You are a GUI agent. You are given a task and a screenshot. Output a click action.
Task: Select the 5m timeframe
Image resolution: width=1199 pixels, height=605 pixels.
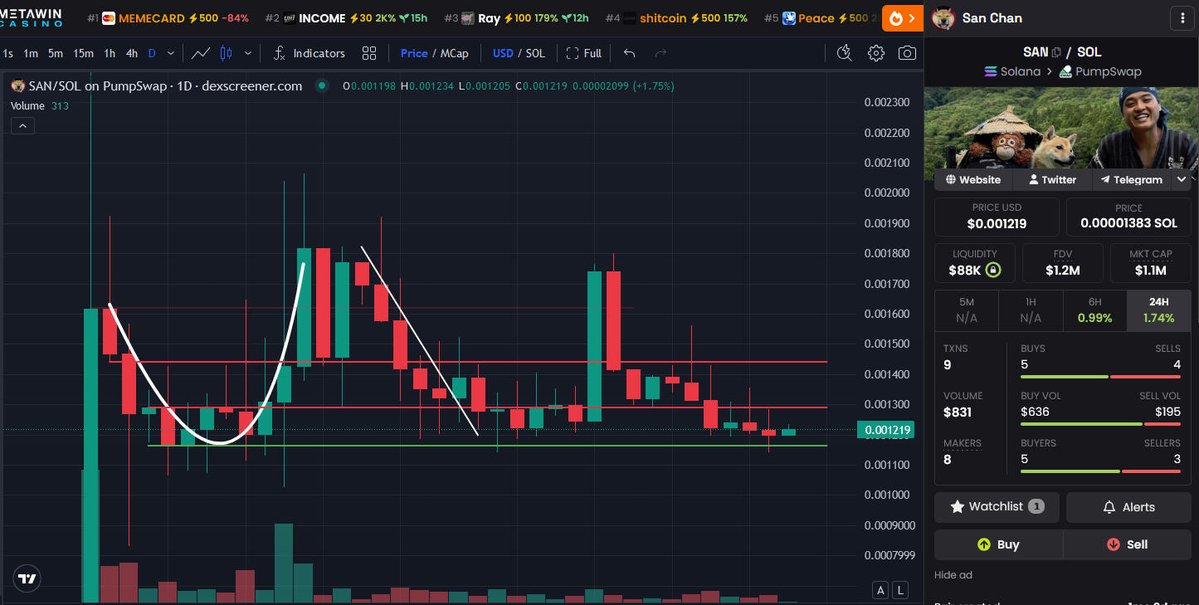click(x=55, y=53)
